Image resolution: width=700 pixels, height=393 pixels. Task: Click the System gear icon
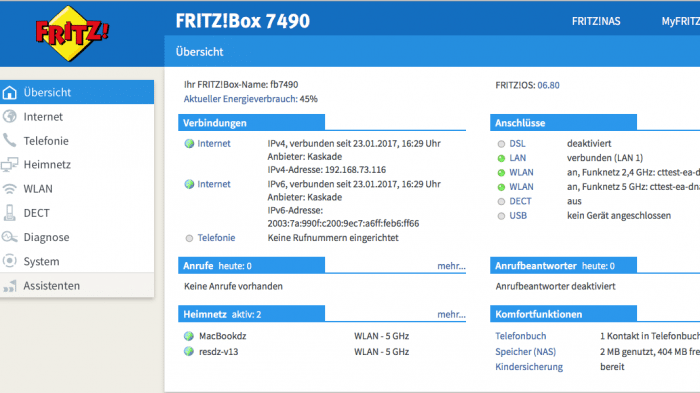click(9, 261)
